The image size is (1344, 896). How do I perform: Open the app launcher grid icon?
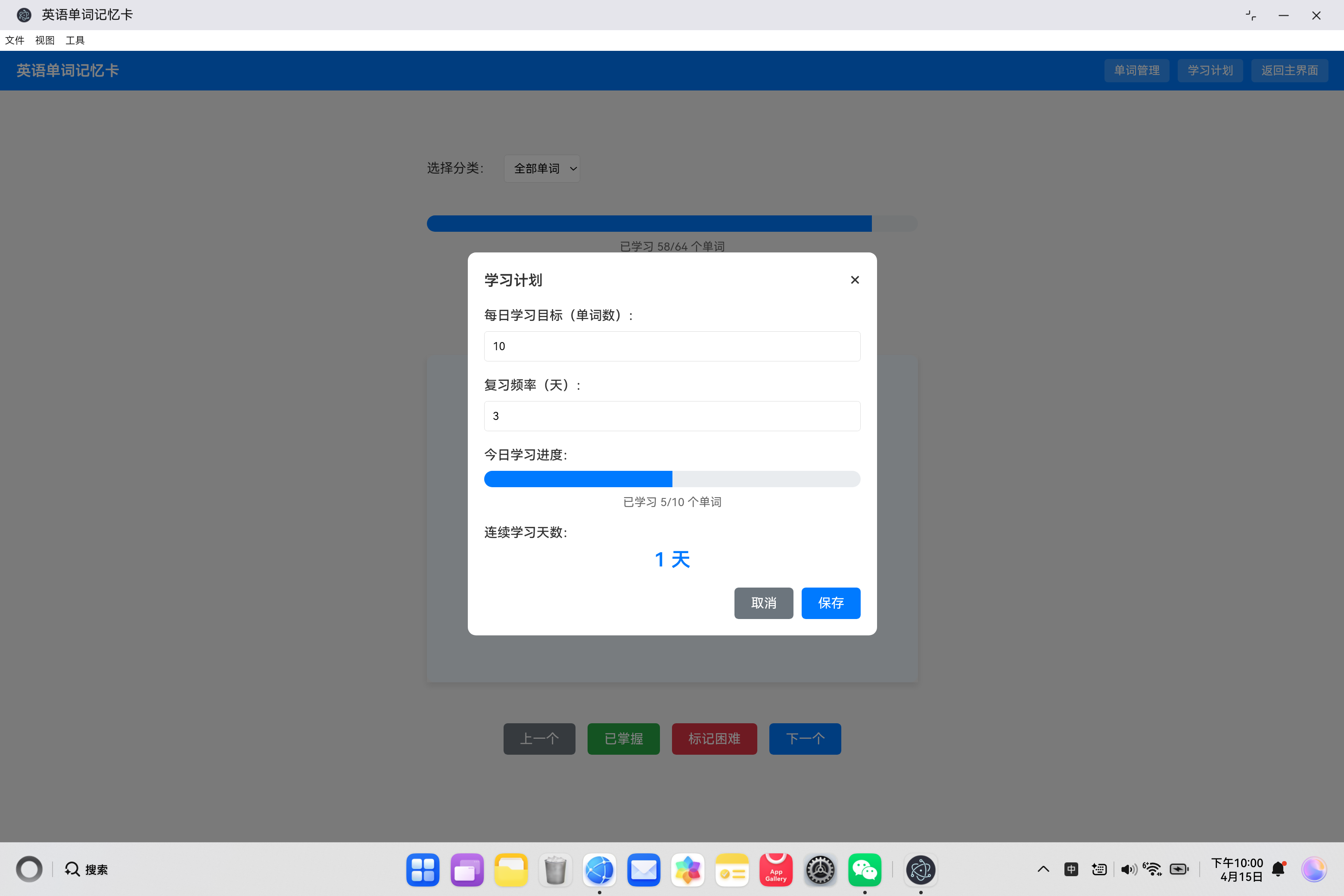coord(423,869)
